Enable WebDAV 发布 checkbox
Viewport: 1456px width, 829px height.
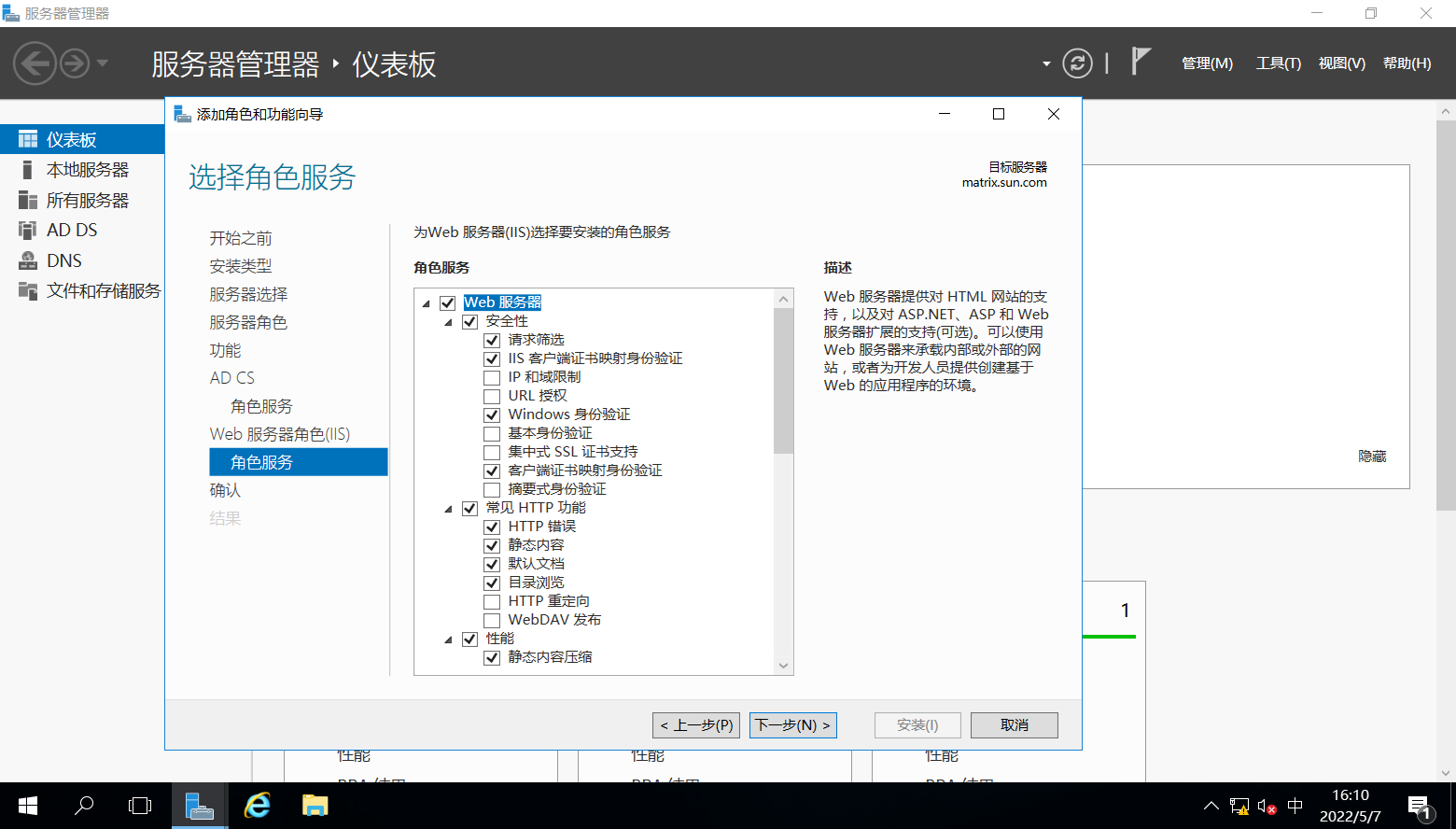pyautogui.click(x=492, y=620)
